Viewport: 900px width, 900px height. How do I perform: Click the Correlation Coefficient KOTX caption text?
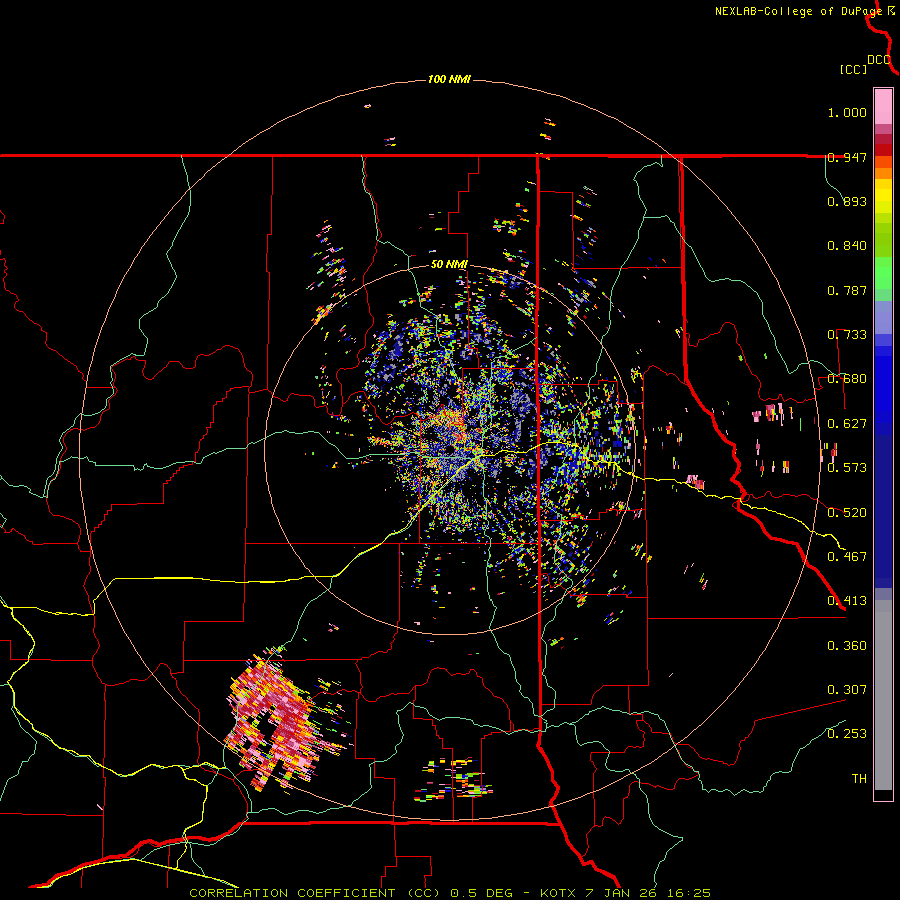(x=450, y=893)
